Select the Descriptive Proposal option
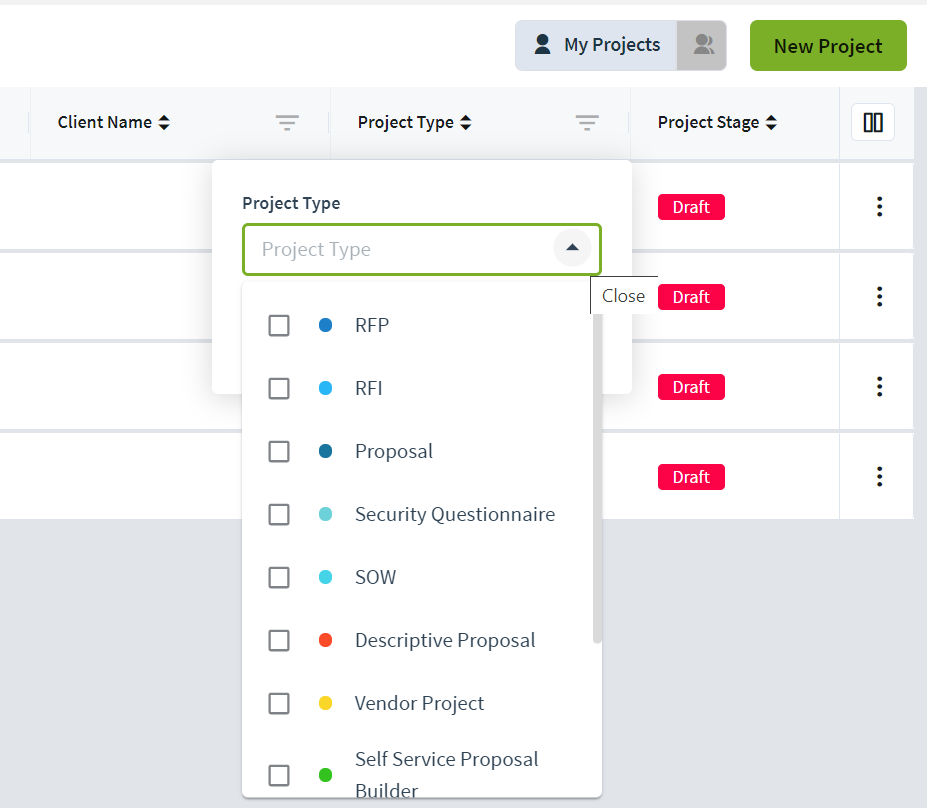The height and width of the screenshot is (808, 927). click(x=419, y=640)
